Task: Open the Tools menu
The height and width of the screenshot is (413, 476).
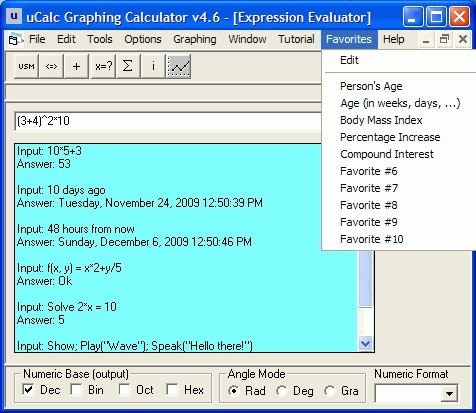Action: tap(100, 39)
